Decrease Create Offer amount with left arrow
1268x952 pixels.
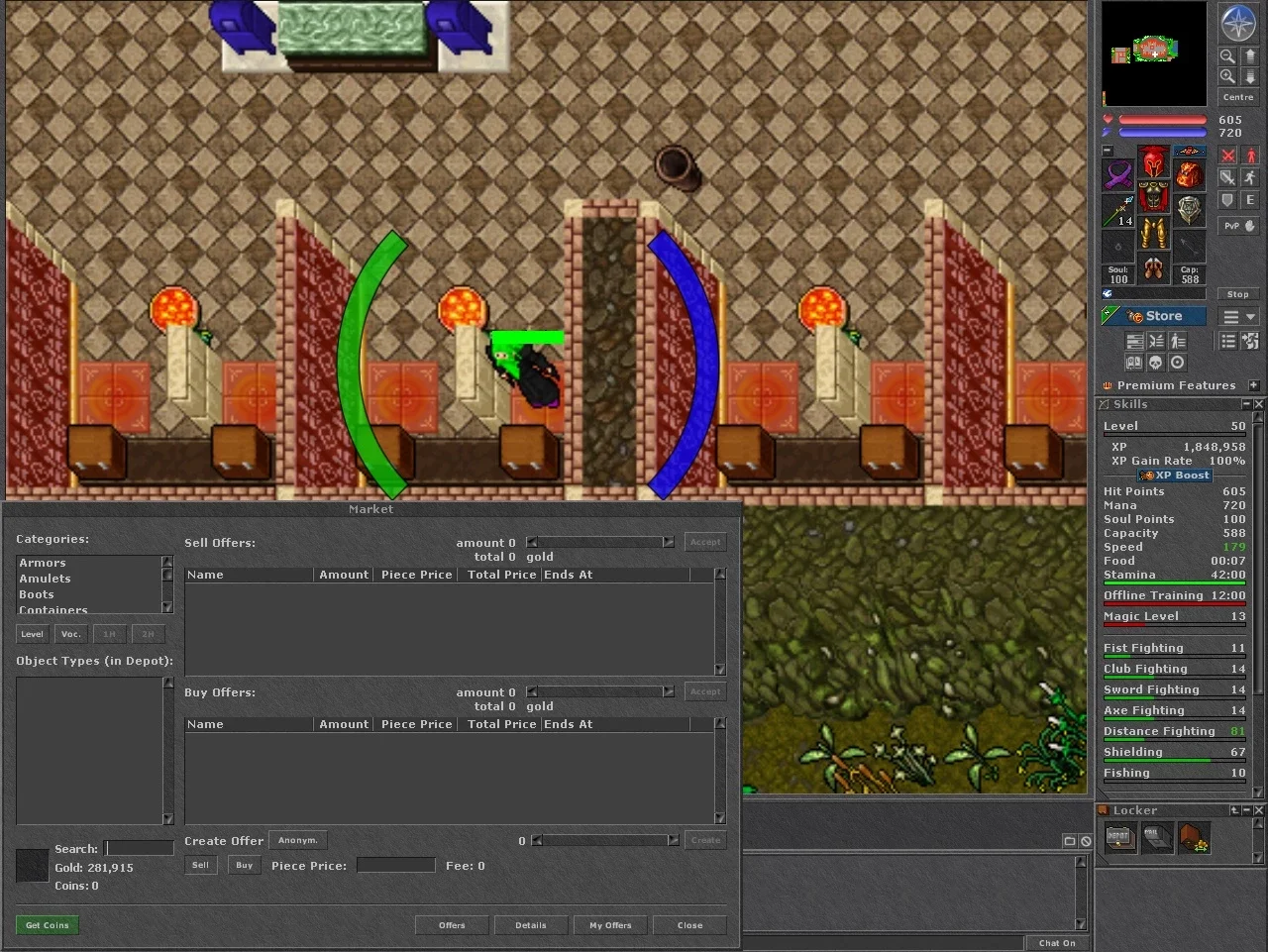pyautogui.click(x=537, y=840)
